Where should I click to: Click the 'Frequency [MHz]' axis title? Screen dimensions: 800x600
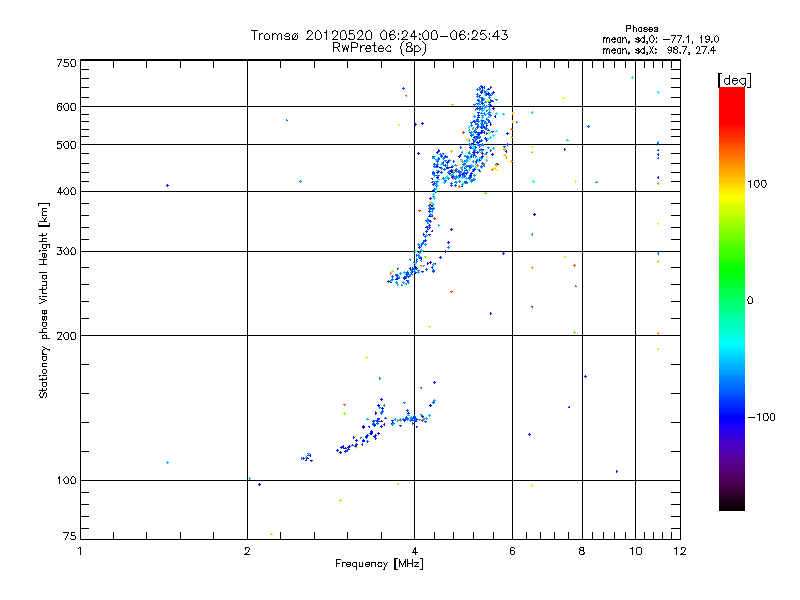point(379,564)
